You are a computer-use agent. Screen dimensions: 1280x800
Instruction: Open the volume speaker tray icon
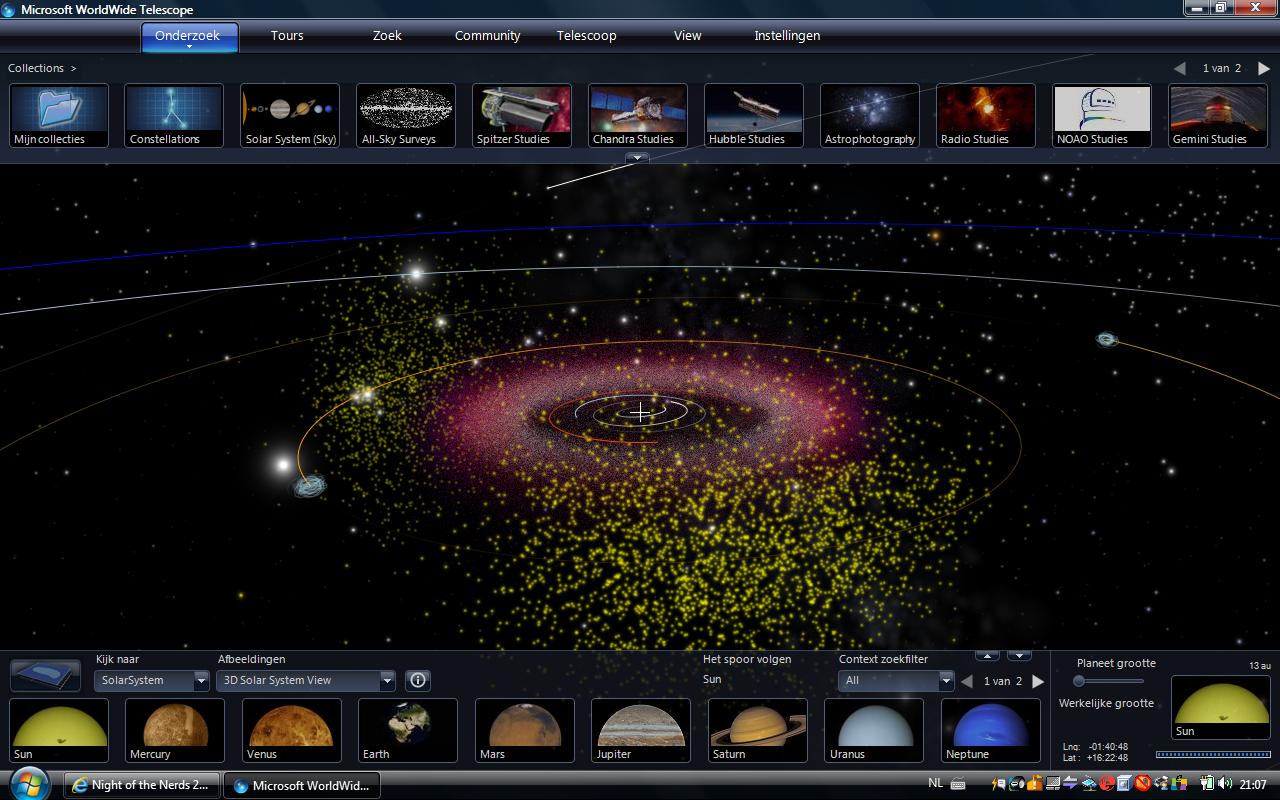coord(1225,785)
